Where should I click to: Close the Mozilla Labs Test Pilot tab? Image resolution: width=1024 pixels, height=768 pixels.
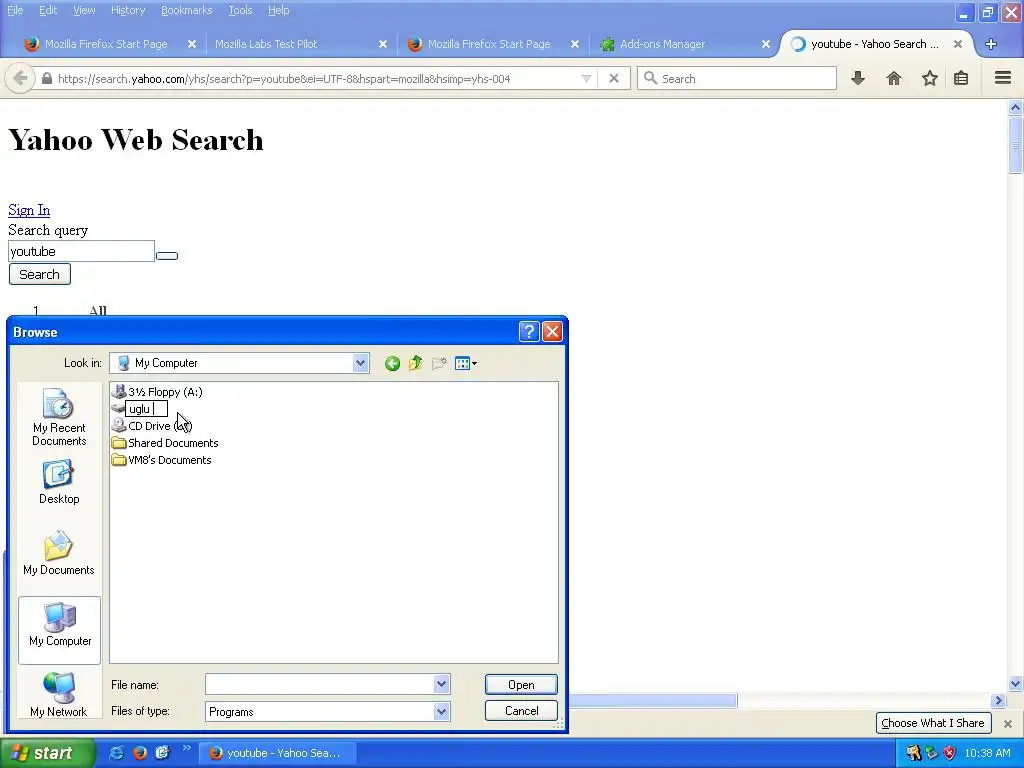coord(383,44)
